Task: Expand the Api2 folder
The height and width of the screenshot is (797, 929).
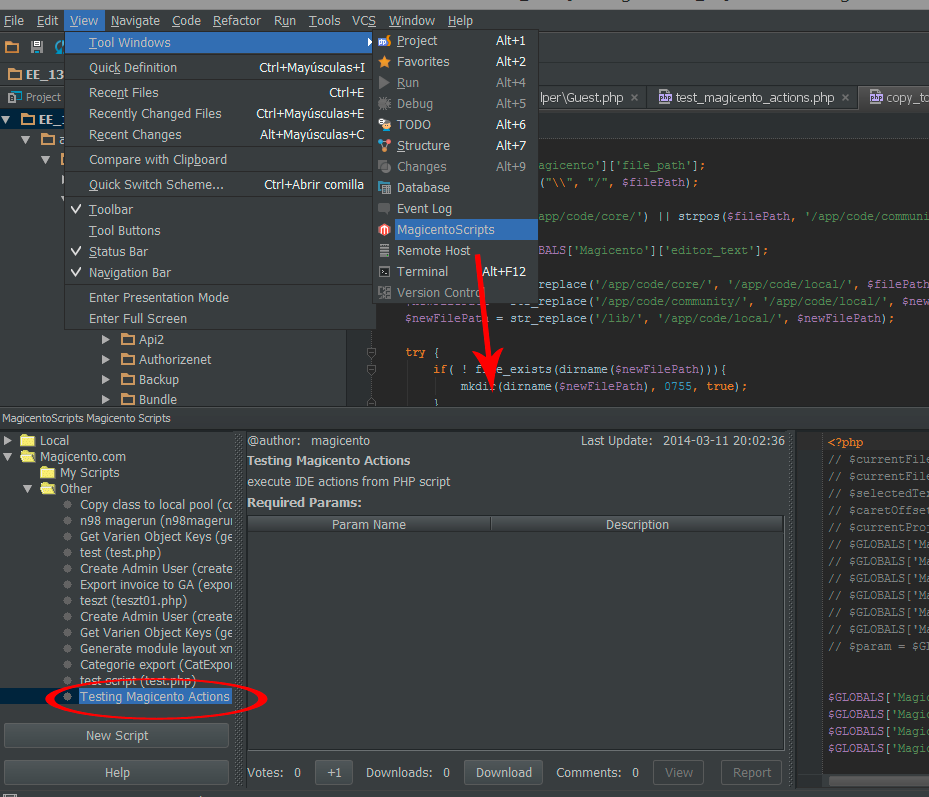Action: [105, 340]
